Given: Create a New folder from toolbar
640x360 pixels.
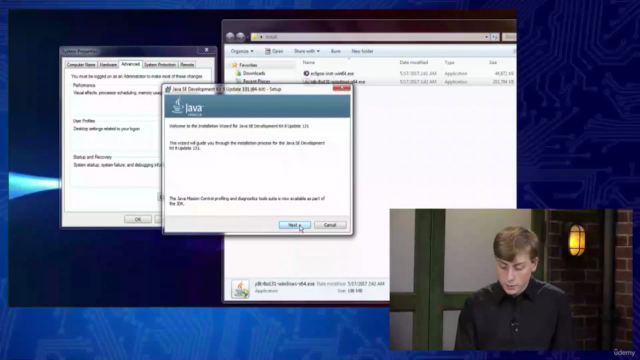Looking at the screenshot, I should tap(362, 51).
